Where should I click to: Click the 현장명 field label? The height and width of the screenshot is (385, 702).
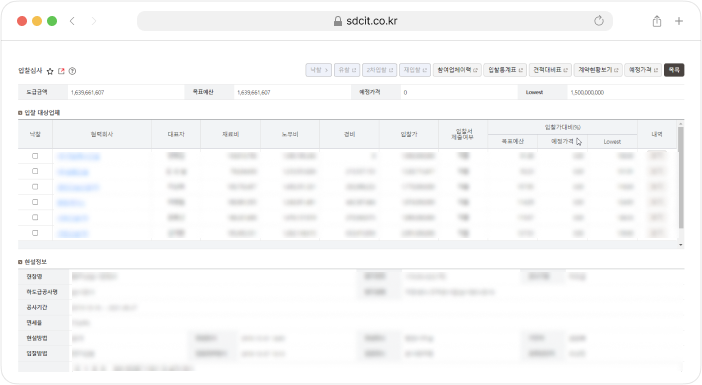click(34, 277)
